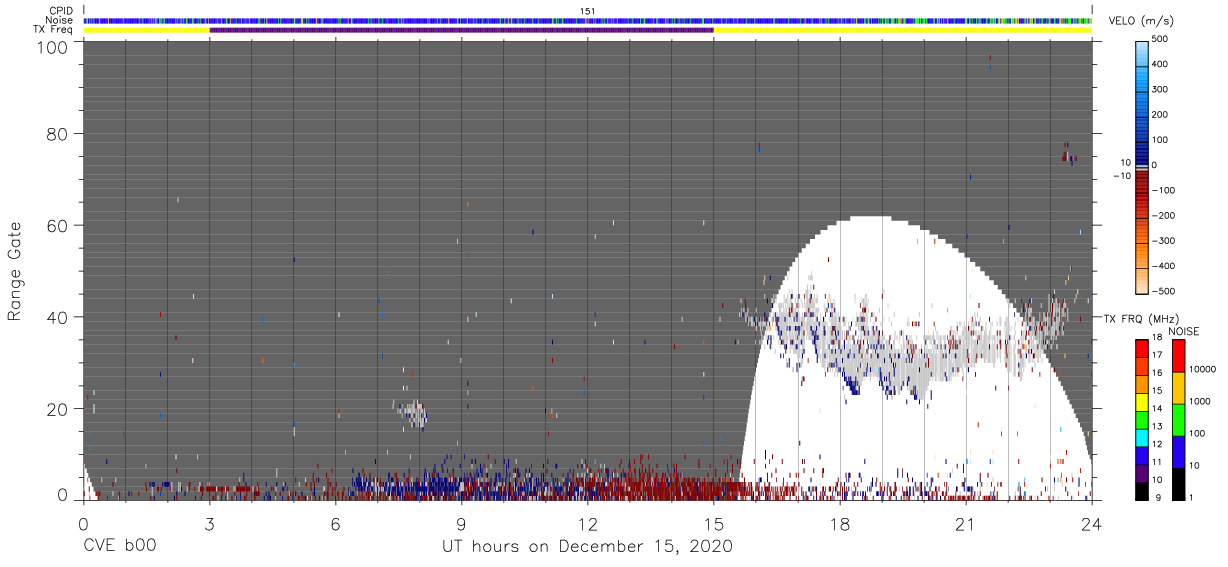Pick the light-blue 400–500 band of the velocity bar
This screenshot has width=1228, height=567.
pyautogui.click(x=1142, y=52)
